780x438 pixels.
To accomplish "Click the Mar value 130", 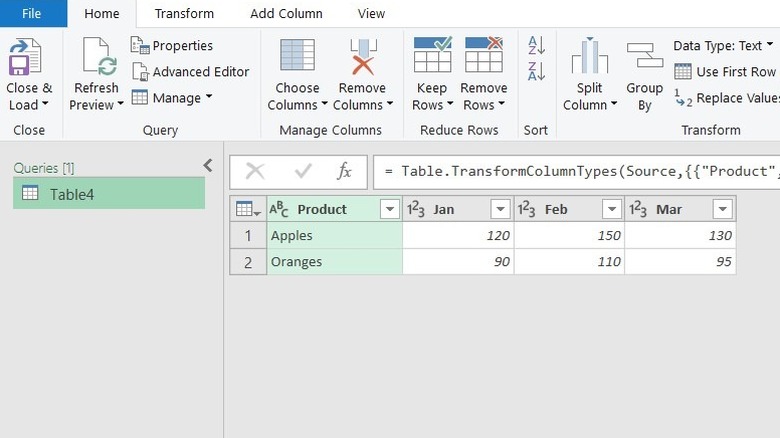I will [x=681, y=235].
